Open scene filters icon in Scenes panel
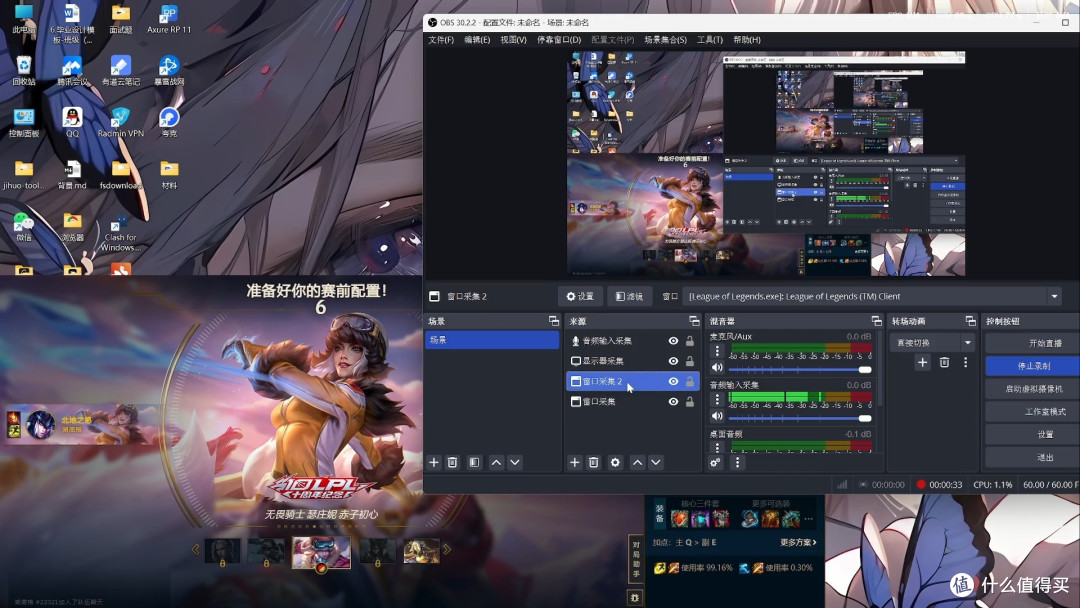This screenshot has width=1080, height=608. (475, 463)
